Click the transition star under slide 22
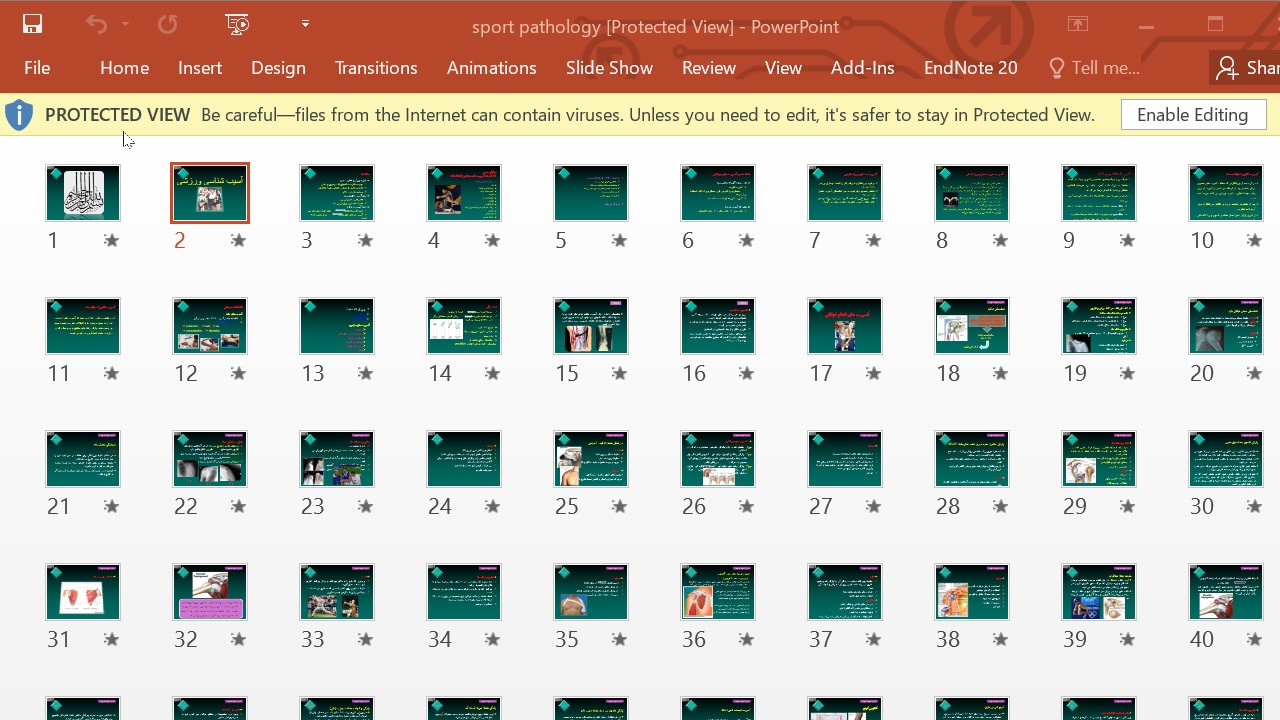1280x720 pixels. coord(238,506)
